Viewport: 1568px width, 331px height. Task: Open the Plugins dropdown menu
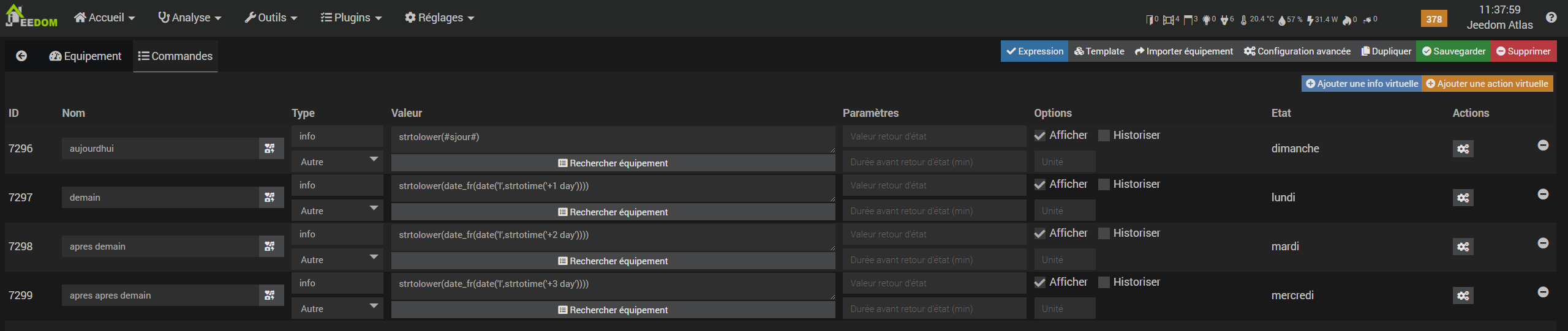pos(351,18)
